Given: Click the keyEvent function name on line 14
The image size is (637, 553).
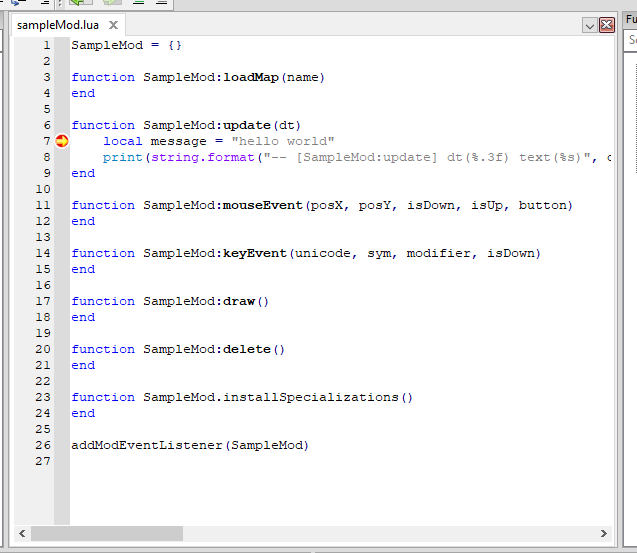Looking at the screenshot, I should coord(255,253).
